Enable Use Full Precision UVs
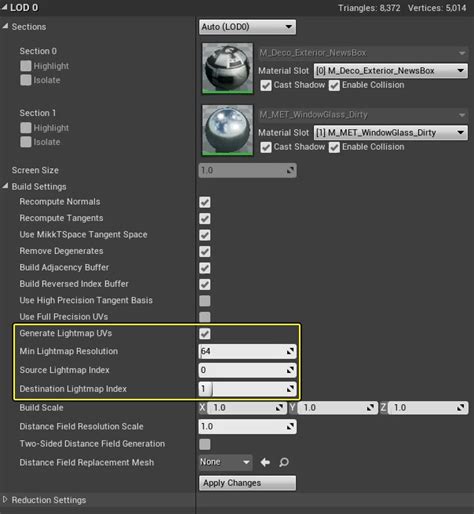This screenshot has height=514, width=474. (205, 317)
